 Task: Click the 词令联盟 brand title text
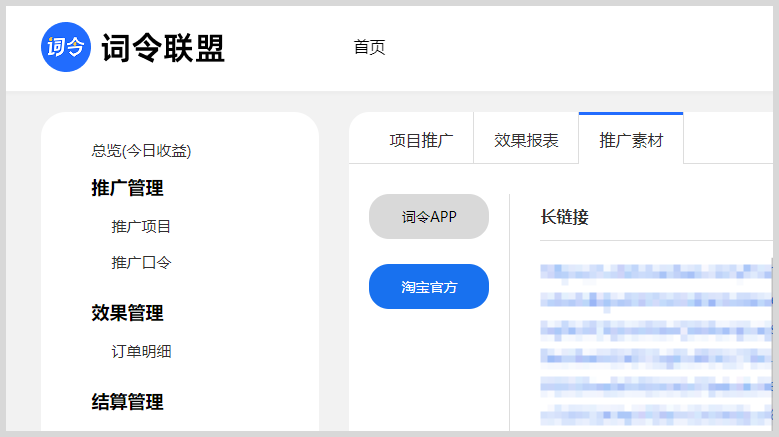click(x=163, y=48)
